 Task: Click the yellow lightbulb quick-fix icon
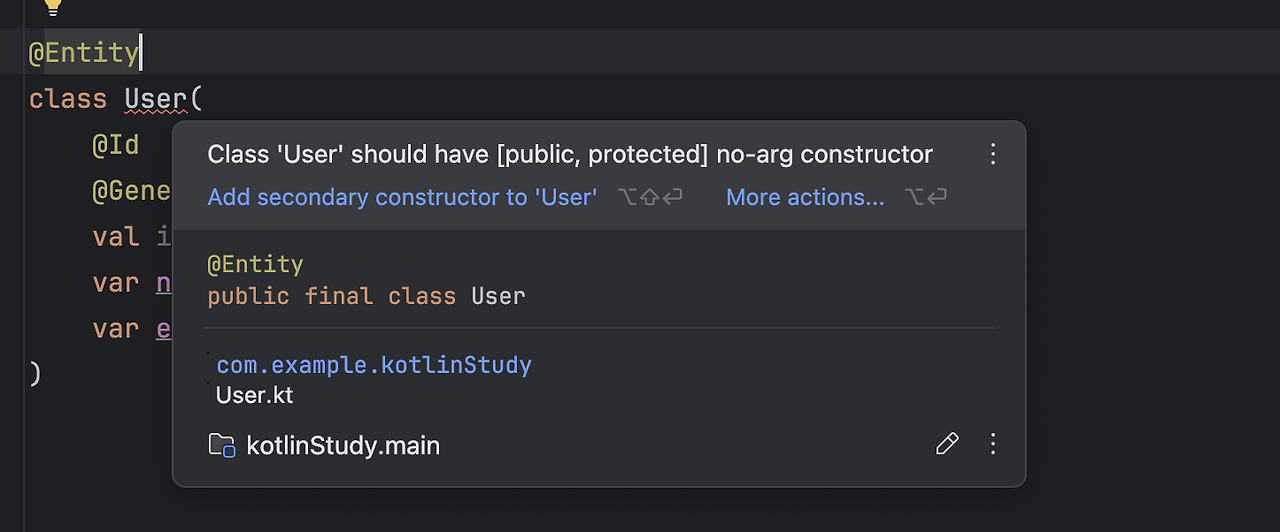pyautogui.click(x=53, y=8)
